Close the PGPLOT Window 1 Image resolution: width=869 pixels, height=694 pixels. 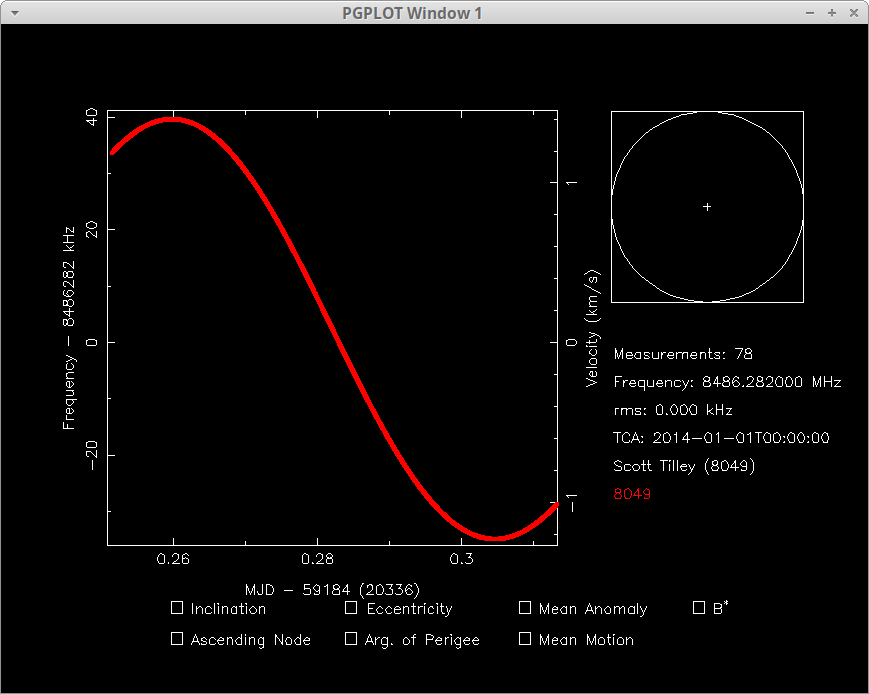tap(853, 13)
